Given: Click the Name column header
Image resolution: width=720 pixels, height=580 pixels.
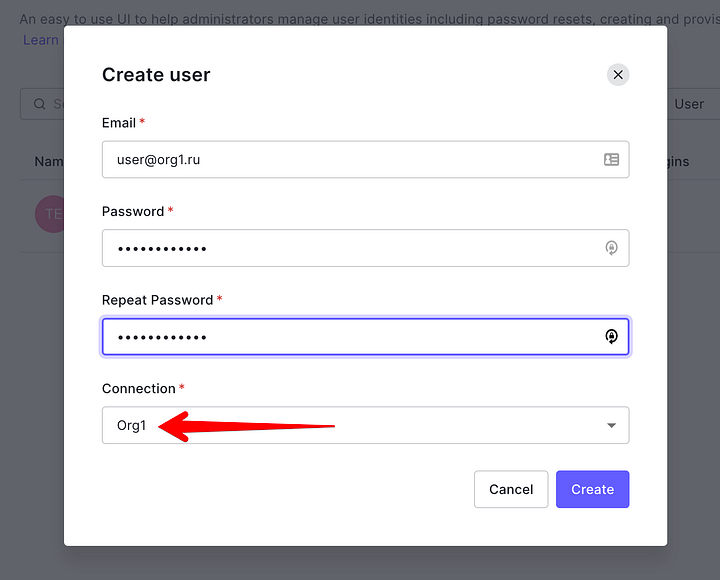Looking at the screenshot, I should (x=49, y=162).
